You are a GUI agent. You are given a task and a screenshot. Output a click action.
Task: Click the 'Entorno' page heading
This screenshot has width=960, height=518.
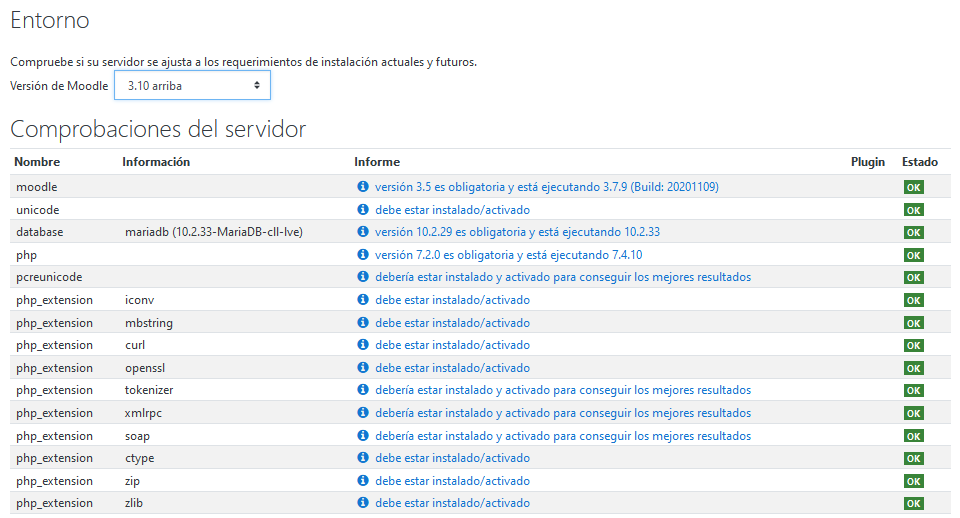[50, 20]
